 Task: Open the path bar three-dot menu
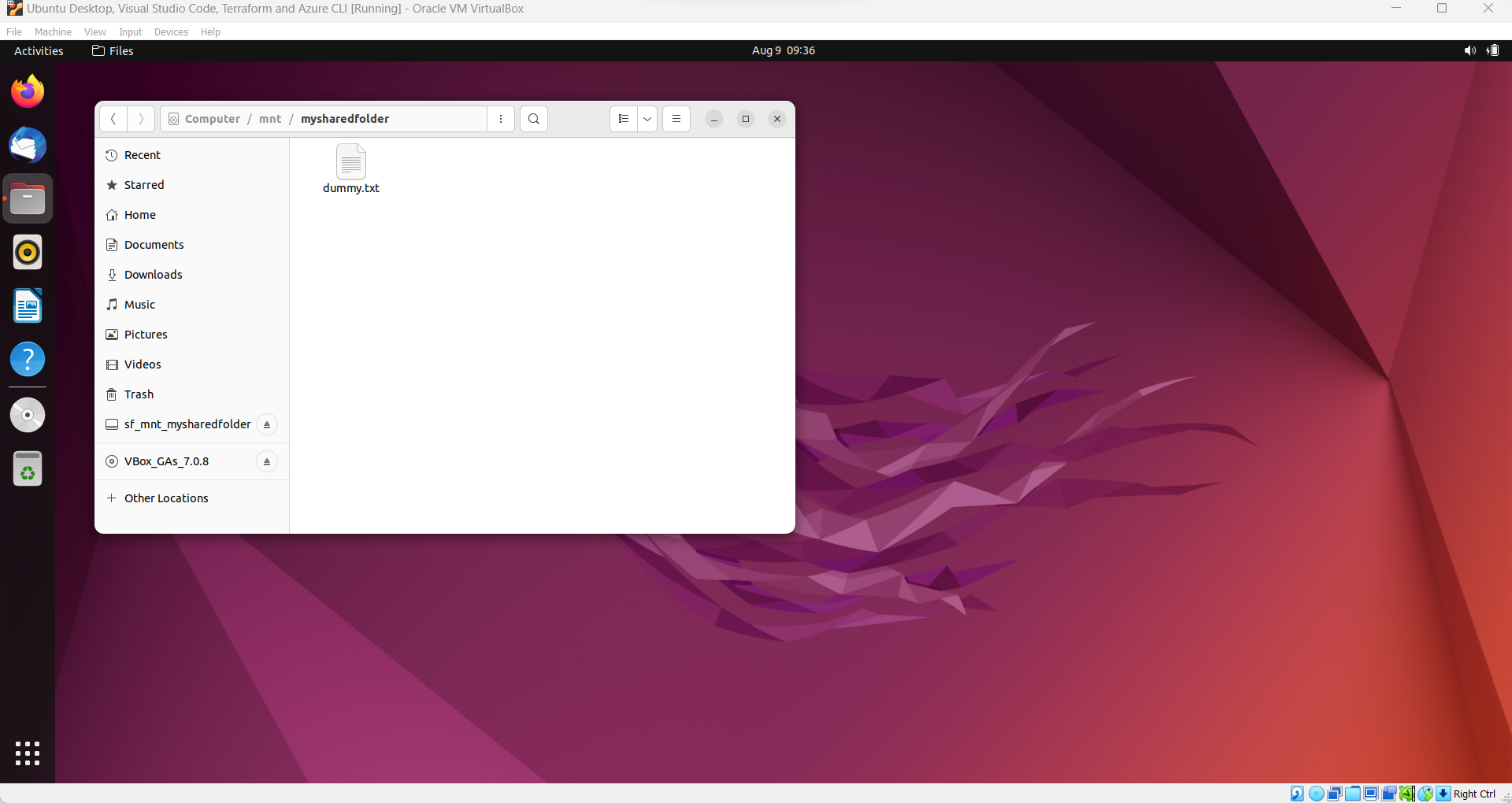point(501,119)
